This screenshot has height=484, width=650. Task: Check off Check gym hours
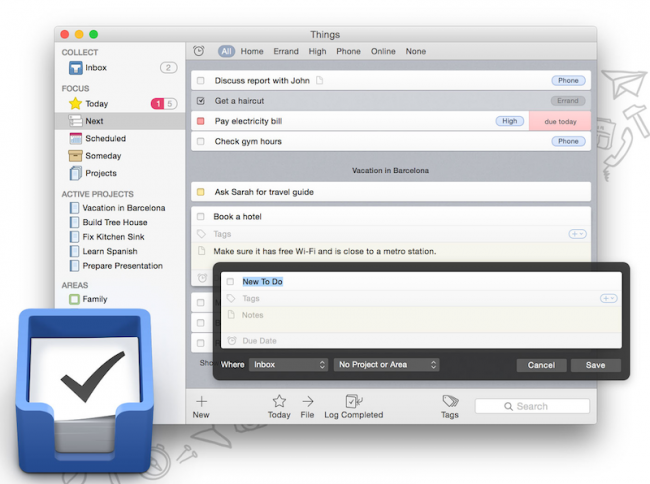pyautogui.click(x=201, y=141)
